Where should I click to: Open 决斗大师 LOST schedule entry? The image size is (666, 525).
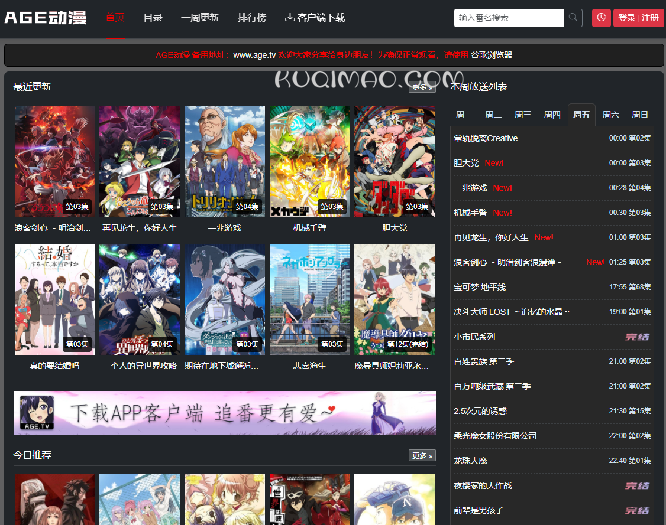pyautogui.click(x=511, y=312)
